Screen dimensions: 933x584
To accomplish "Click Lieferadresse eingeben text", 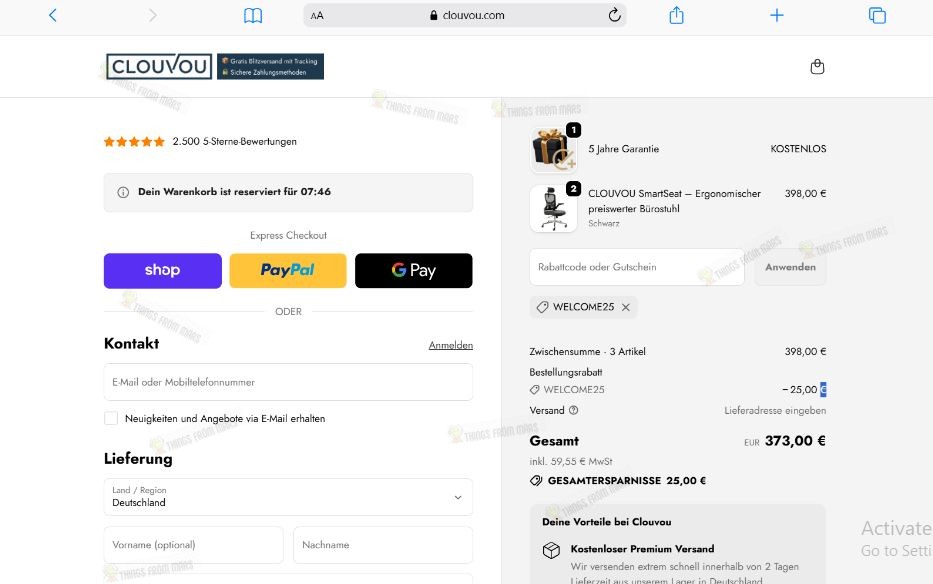I will tap(775, 410).
